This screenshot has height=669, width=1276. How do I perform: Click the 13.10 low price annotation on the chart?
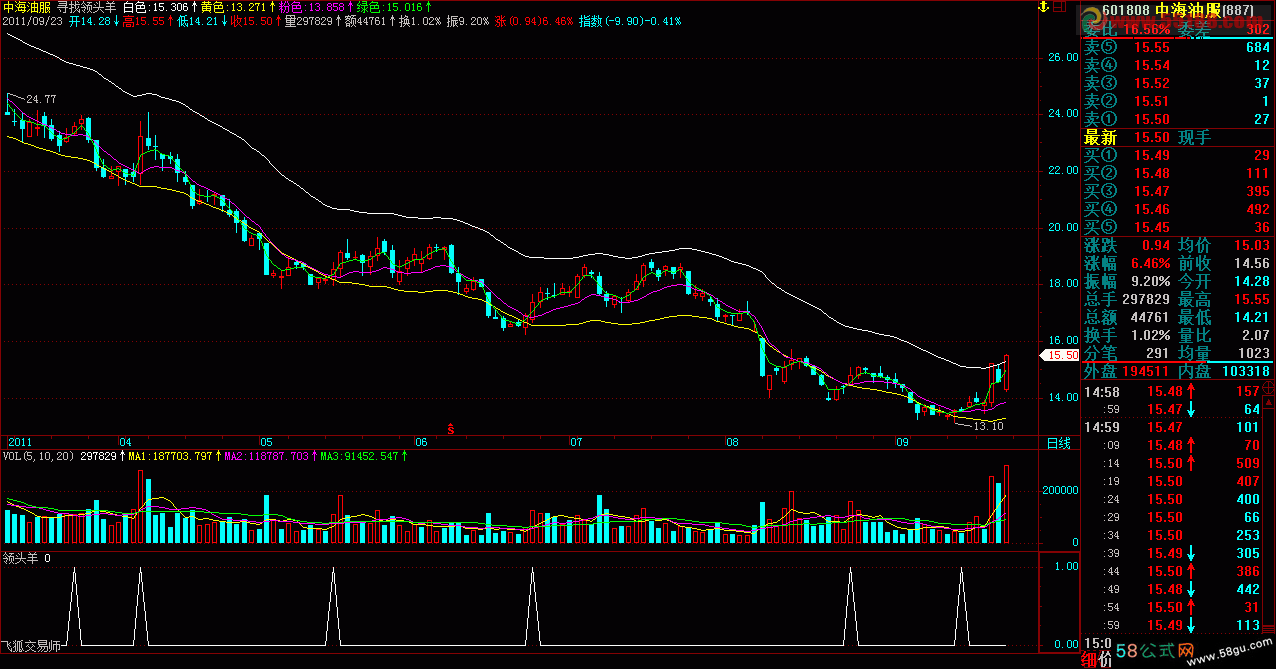pyautogui.click(x=988, y=426)
